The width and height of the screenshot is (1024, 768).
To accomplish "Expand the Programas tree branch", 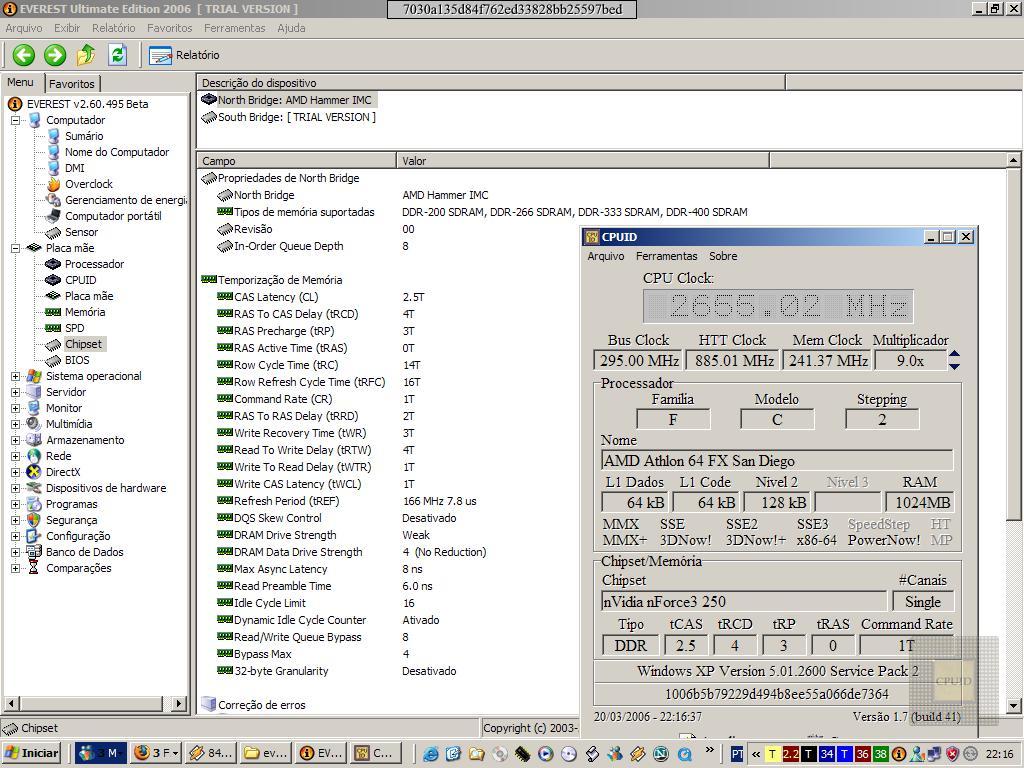I will point(16,504).
